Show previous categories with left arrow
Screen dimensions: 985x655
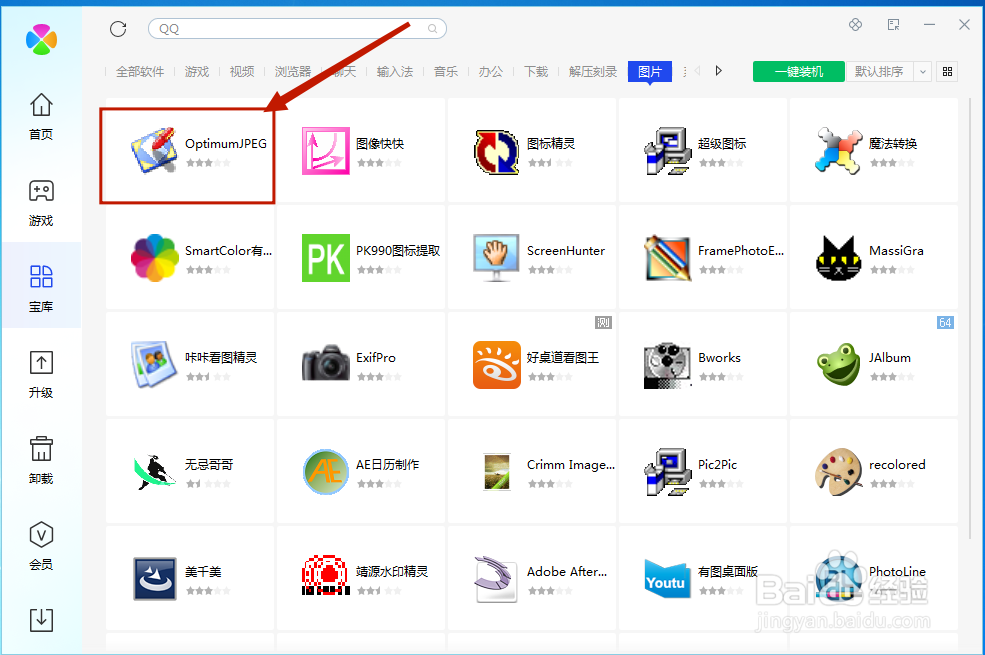click(x=697, y=71)
